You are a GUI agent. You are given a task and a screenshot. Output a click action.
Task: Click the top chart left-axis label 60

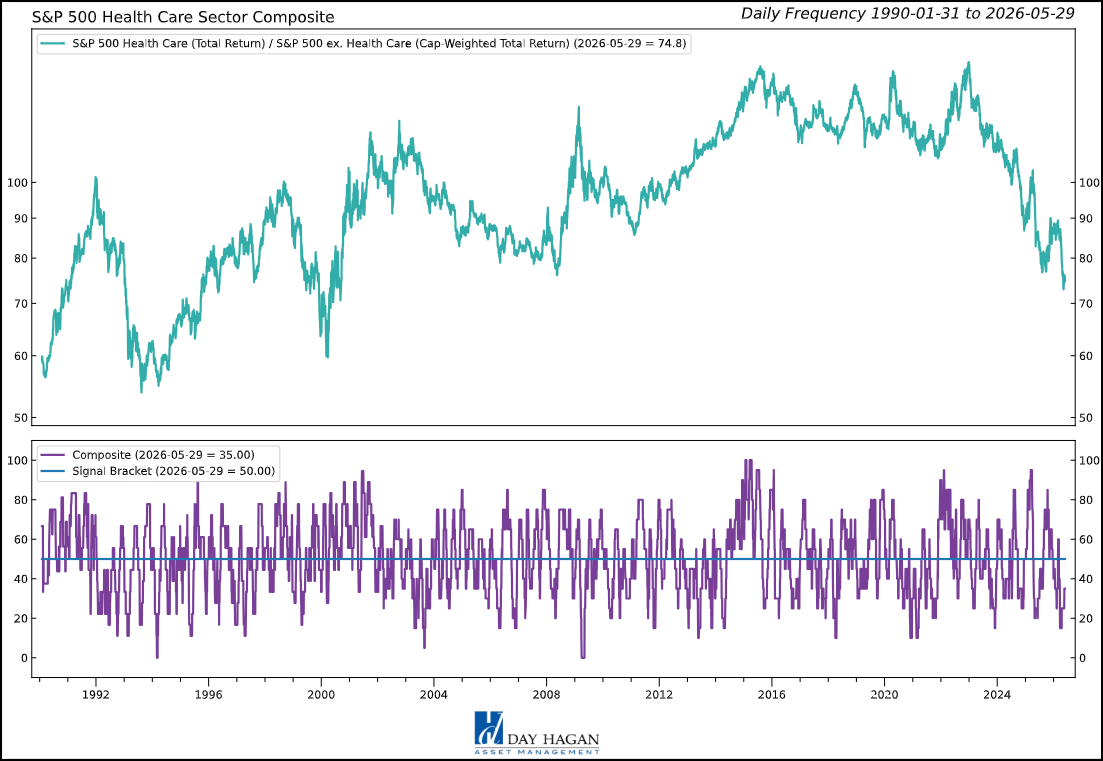coord(21,356)
